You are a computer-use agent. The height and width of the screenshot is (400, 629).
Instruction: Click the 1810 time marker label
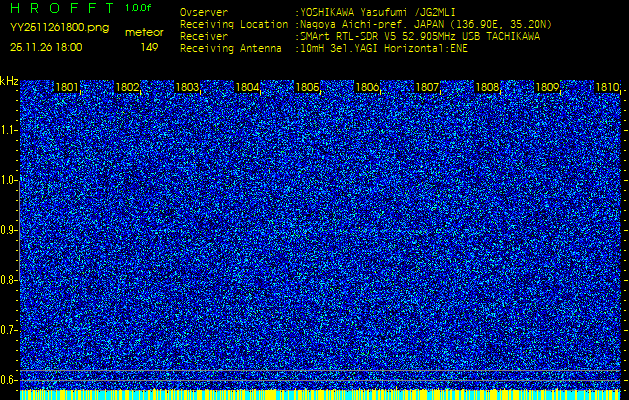click(x=607, y=87)
